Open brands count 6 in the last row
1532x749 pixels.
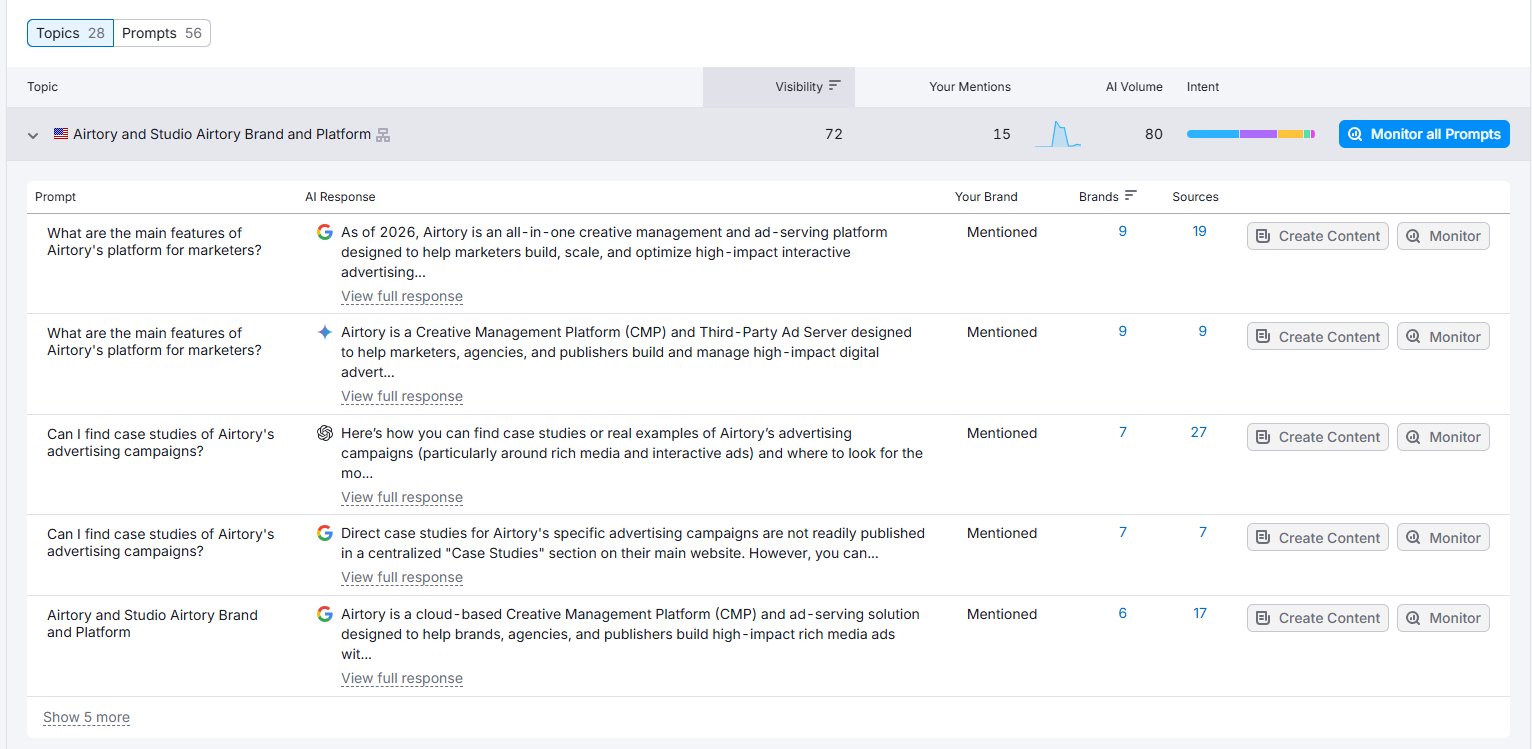(x=1122, y=613)
